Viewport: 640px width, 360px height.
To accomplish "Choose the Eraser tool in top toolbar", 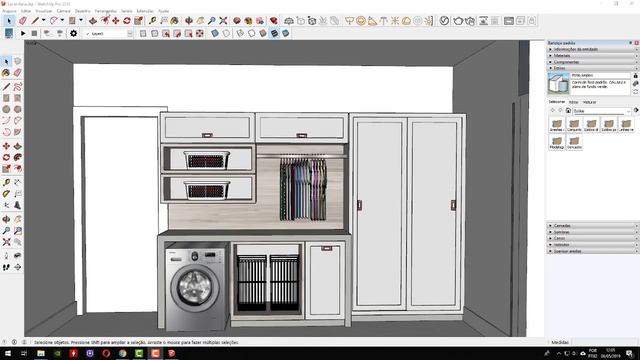I will (23, 20).
